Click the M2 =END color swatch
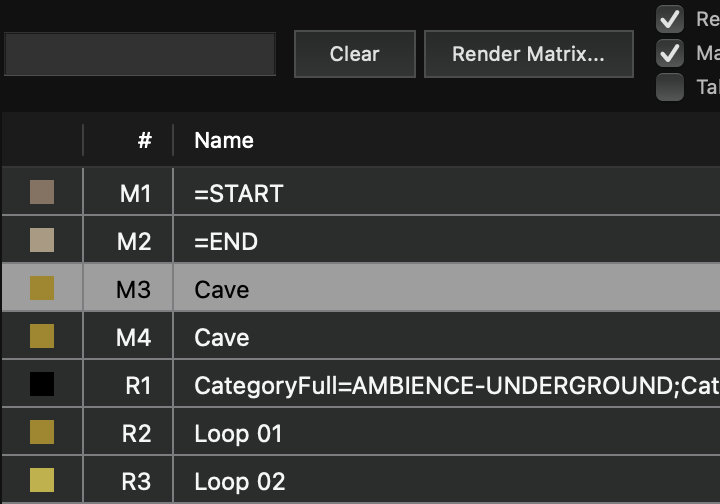 (x=42, y=240)
